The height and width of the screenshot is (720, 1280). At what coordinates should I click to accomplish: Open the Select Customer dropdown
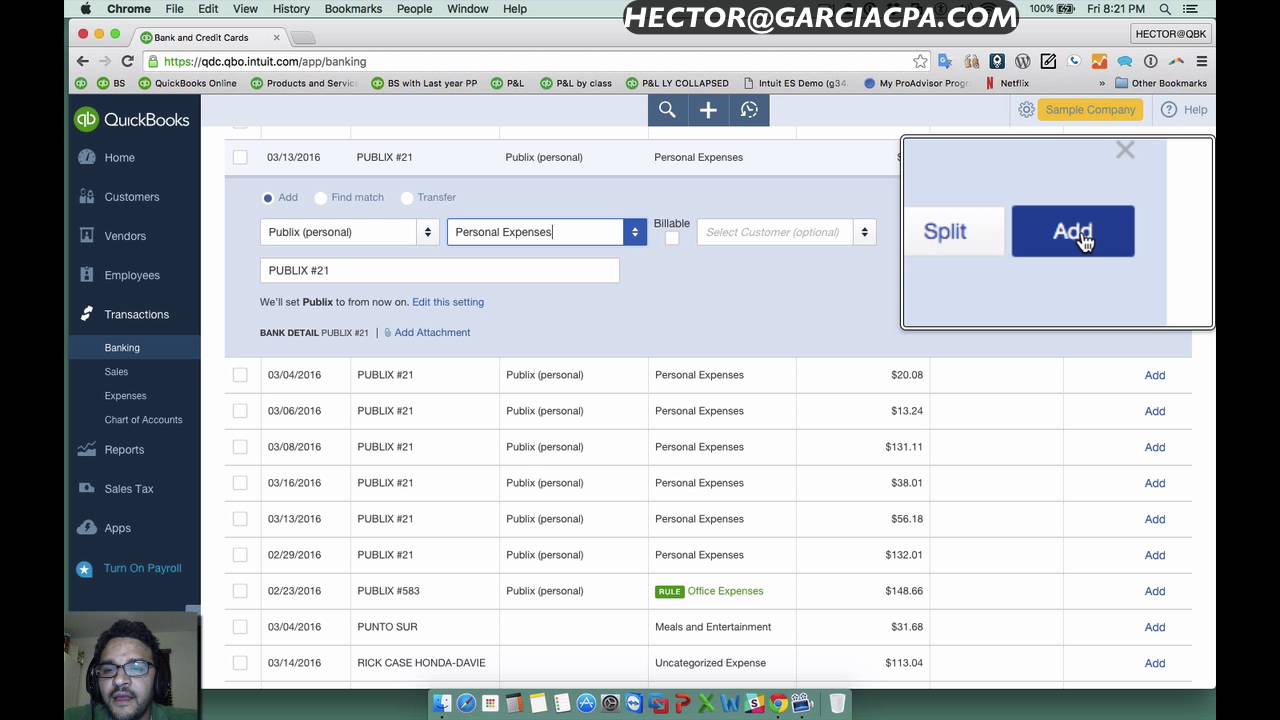(865, 232)
